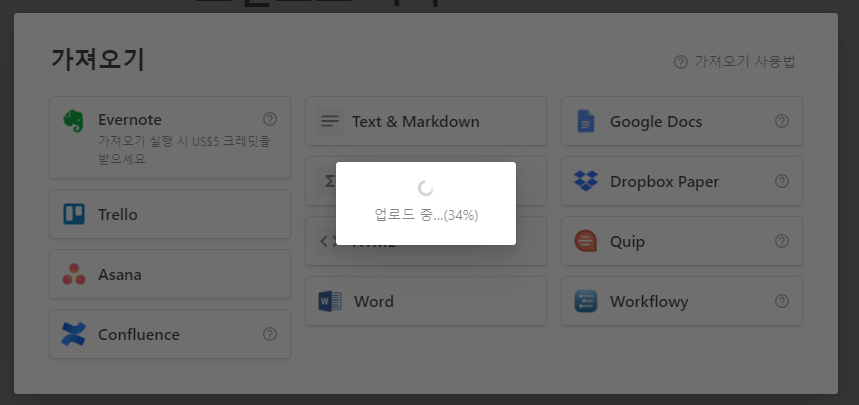Click the Google Docs file icon
This screenshot has height=405, width=859.
[x=586, y=121]
